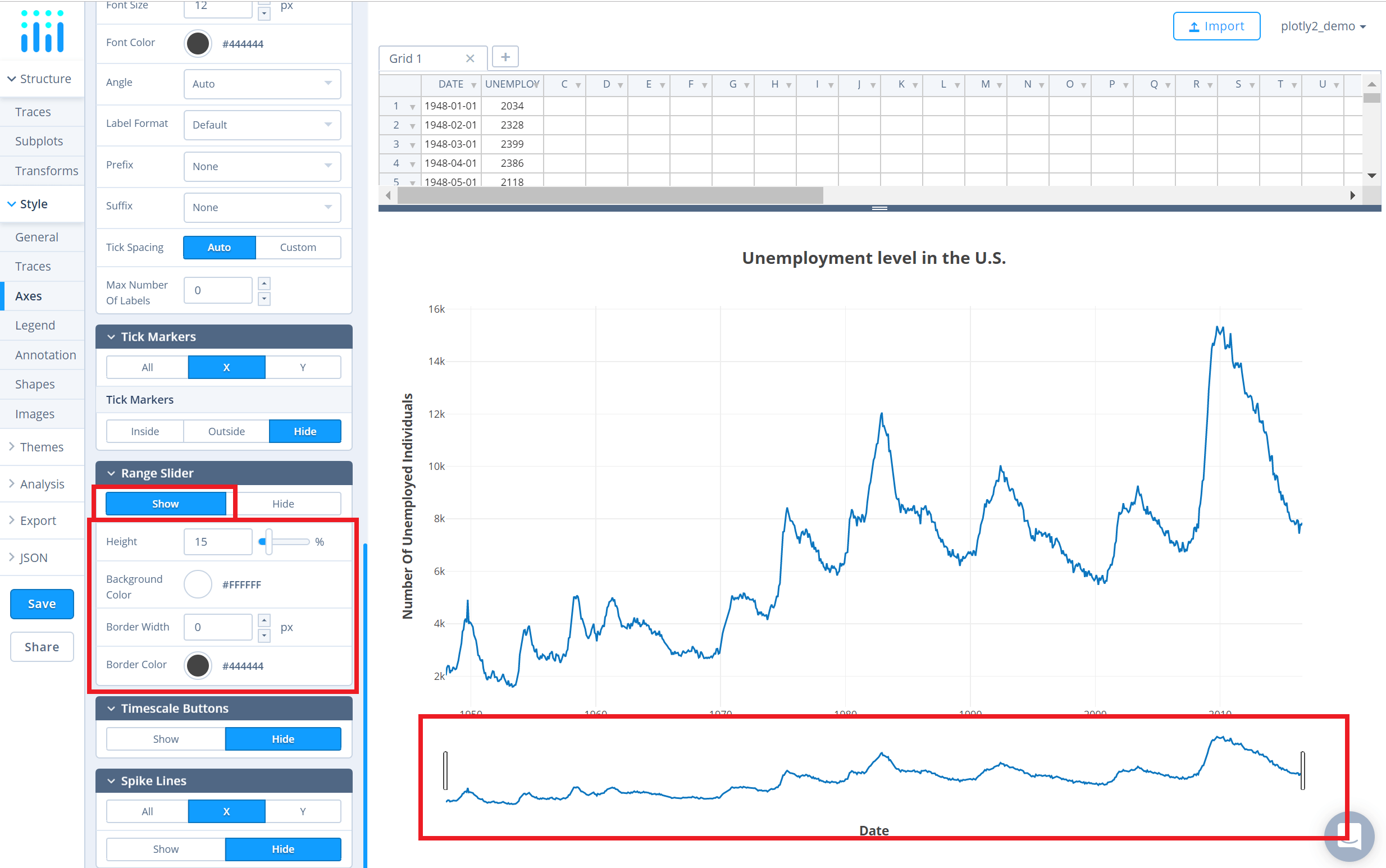1386x868 pixels.
Task: Open the Annotation panel in sidebar
Action: point(45,355)
